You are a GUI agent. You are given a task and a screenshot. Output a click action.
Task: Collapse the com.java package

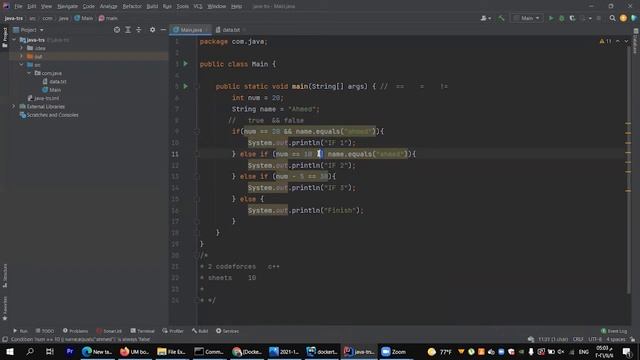(29, 73)
